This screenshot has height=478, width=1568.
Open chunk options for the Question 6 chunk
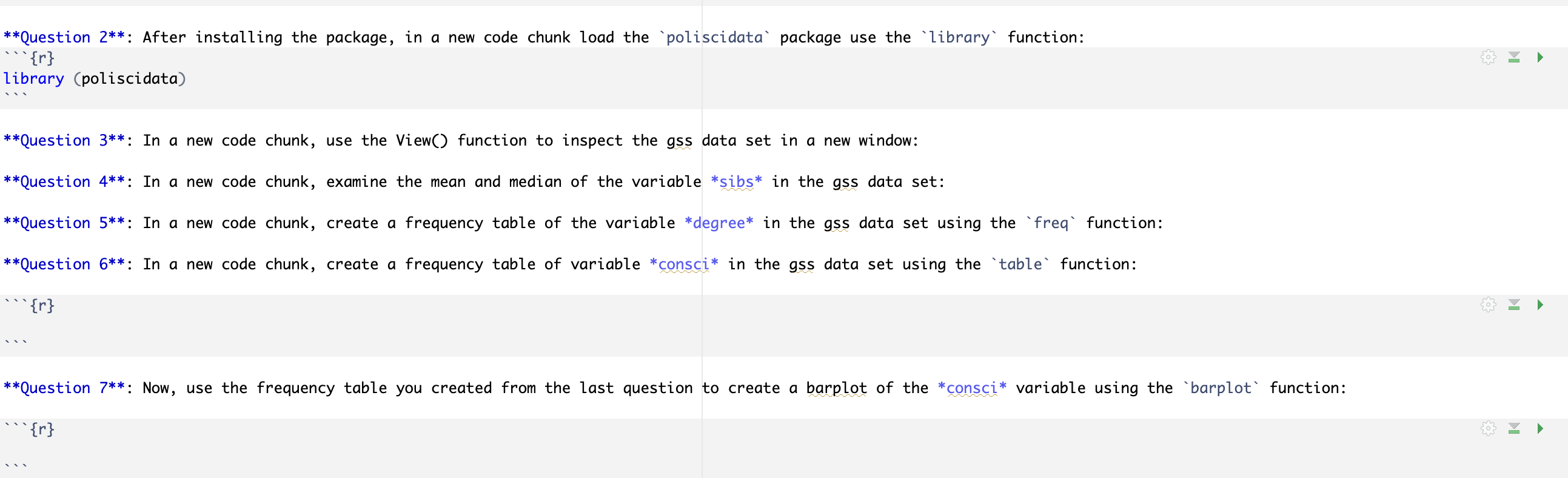pos(1487,305)
